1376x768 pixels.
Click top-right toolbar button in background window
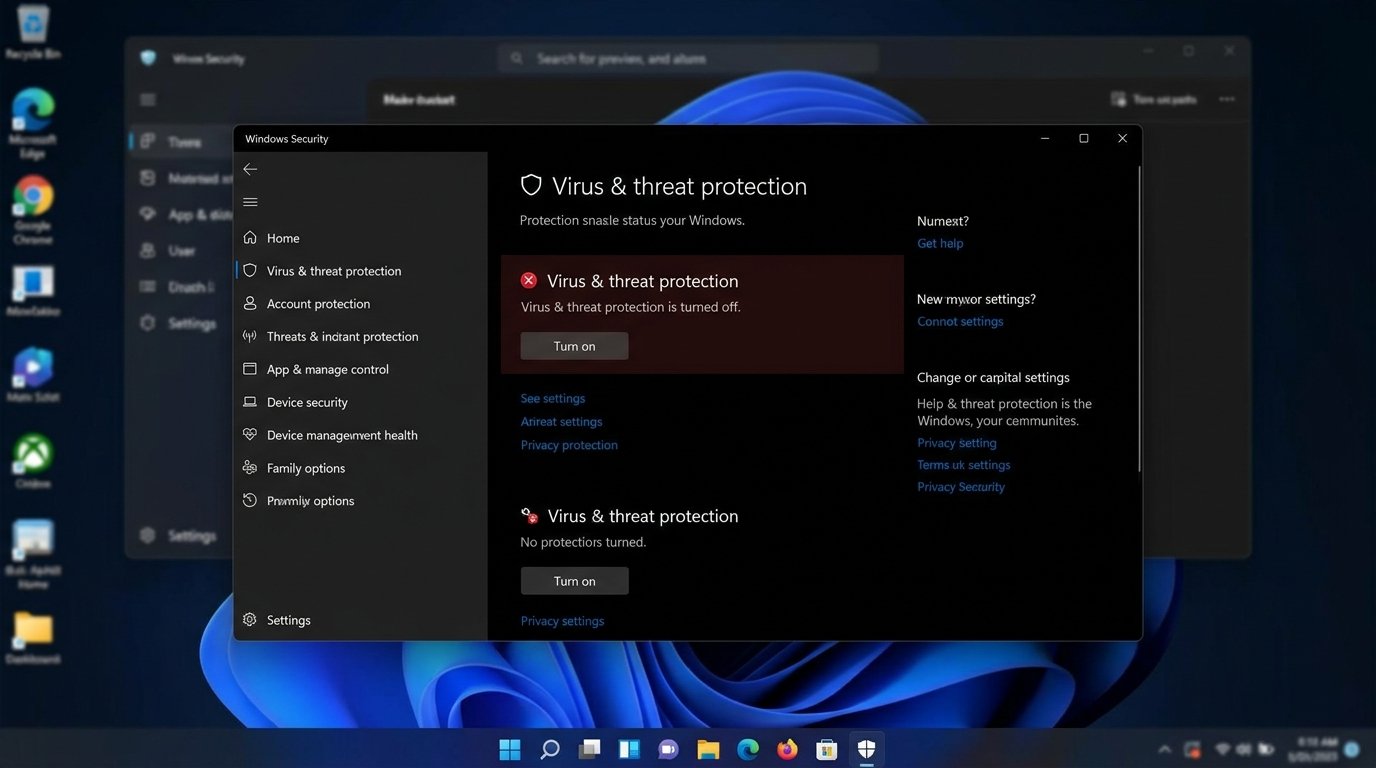coord(1154,100)
